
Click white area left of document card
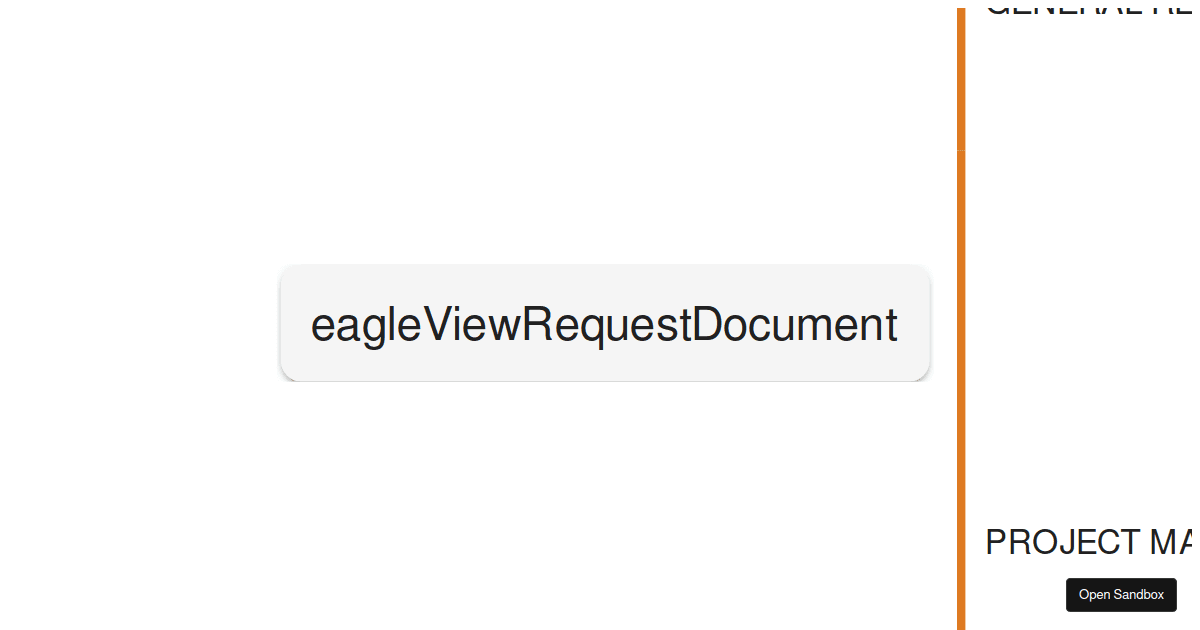(140, 323)
